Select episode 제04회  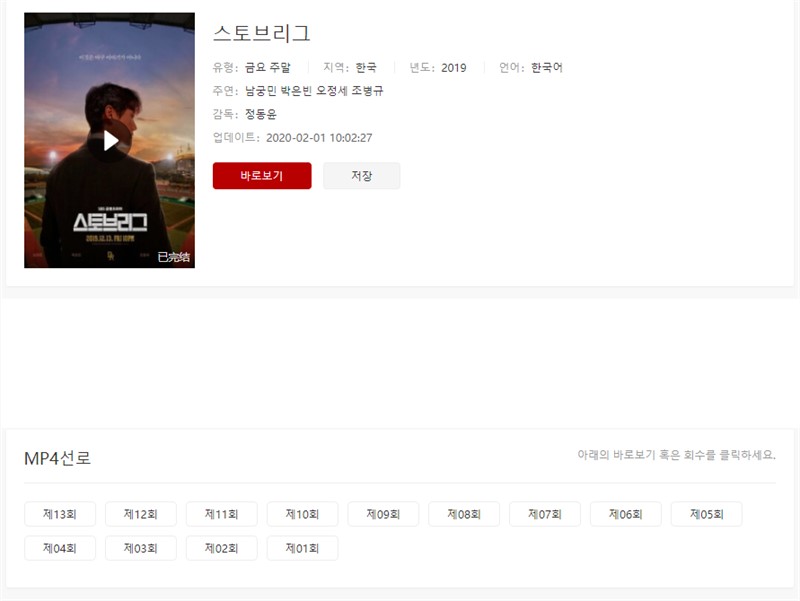60,548
